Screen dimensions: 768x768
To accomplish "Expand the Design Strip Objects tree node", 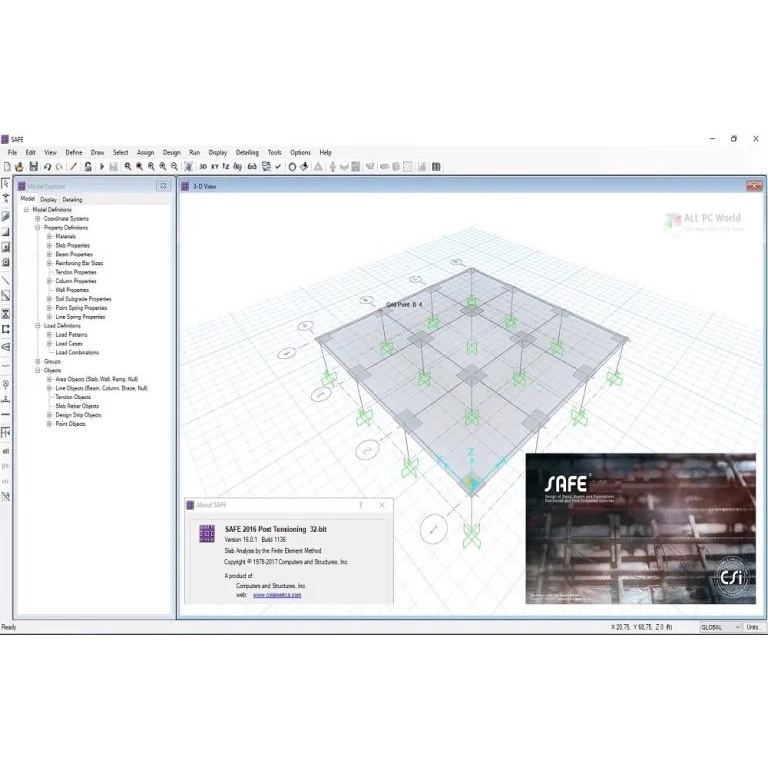I will [x=49, y=415].
